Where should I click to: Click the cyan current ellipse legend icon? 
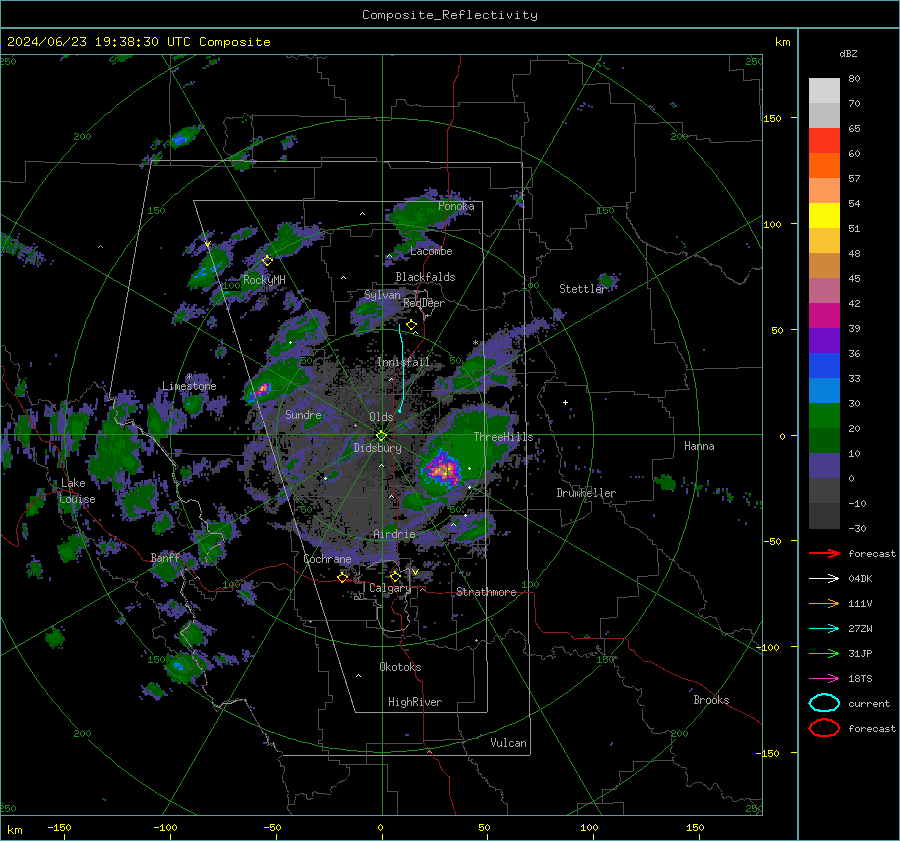point(824,703)
